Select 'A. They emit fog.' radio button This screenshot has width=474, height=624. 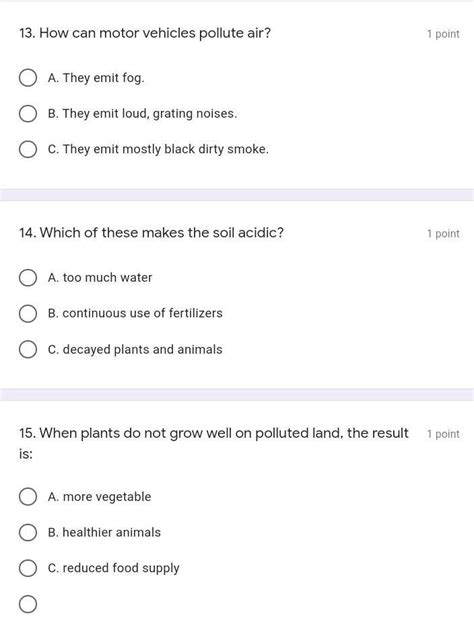[x=28, y=78]
